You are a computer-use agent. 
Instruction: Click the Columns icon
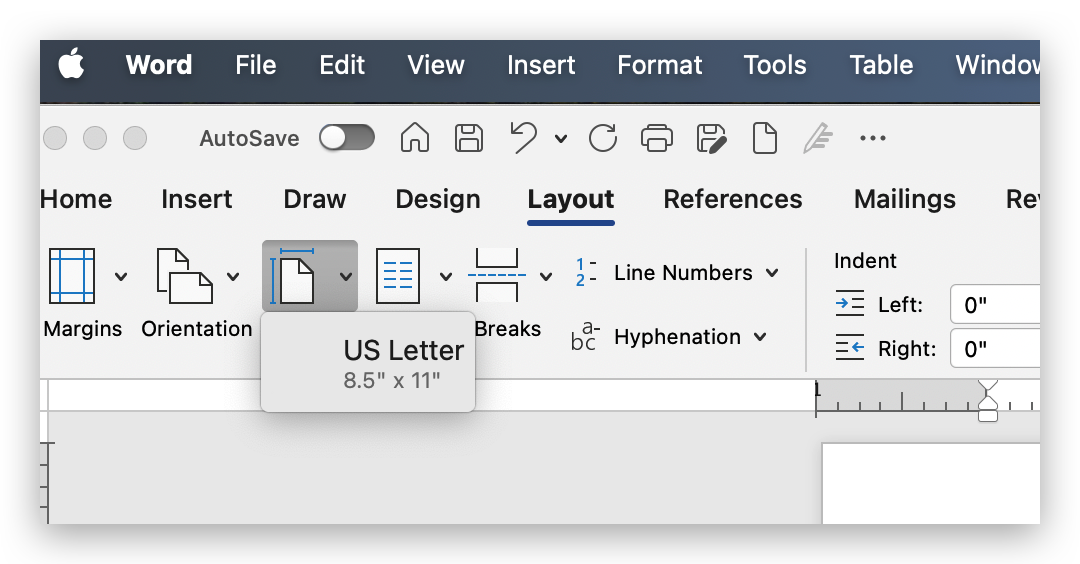click(x=397, y=276)
